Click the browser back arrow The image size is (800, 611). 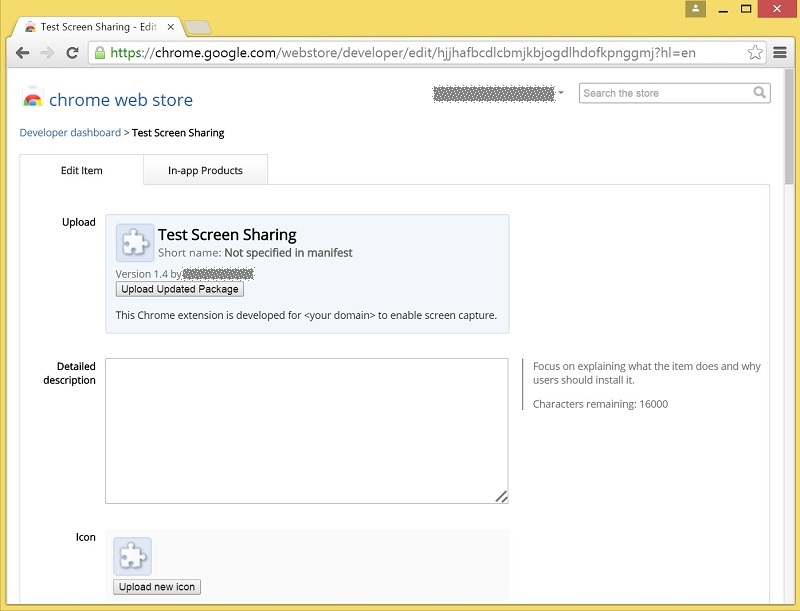tap(22, 53)
